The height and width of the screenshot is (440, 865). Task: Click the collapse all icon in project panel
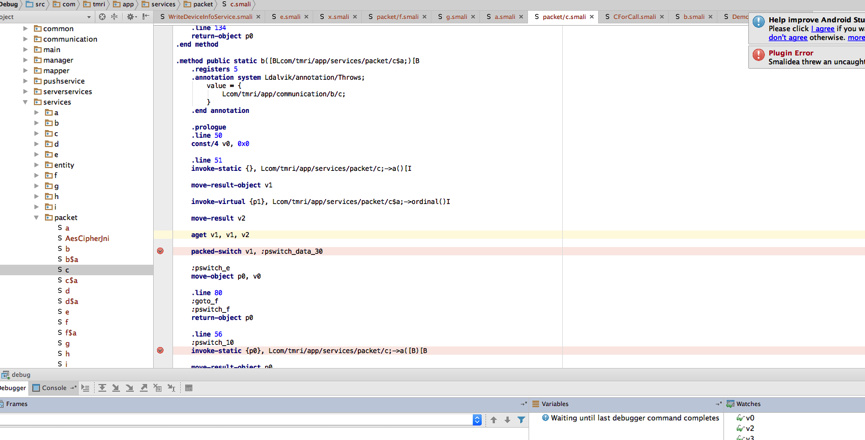pyautogui.click(x=115, y=17)
